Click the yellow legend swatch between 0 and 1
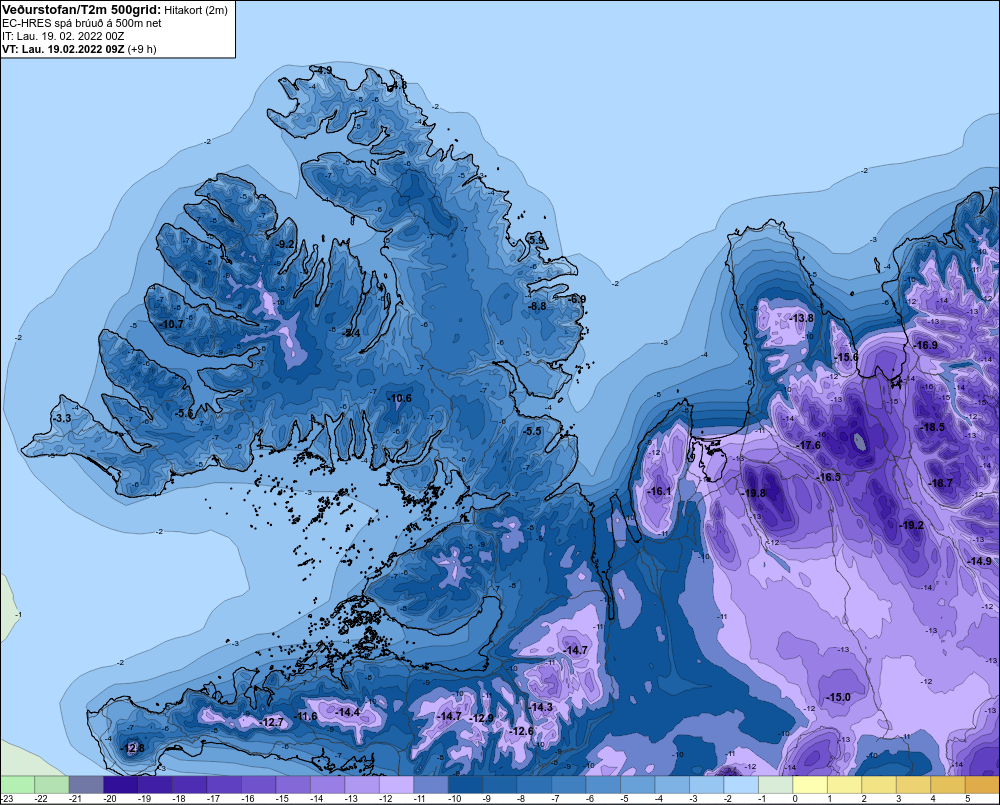 tap(810, 784)
